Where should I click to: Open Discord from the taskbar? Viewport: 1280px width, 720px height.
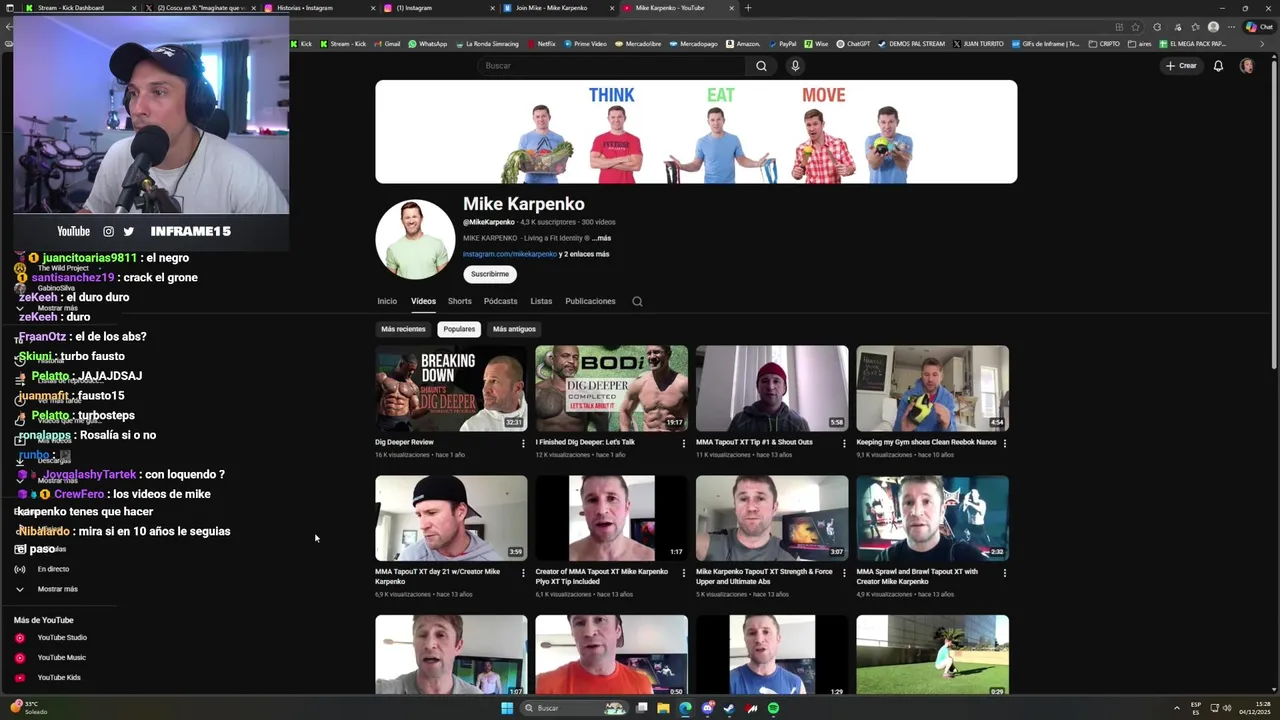[x=707, y=708]
